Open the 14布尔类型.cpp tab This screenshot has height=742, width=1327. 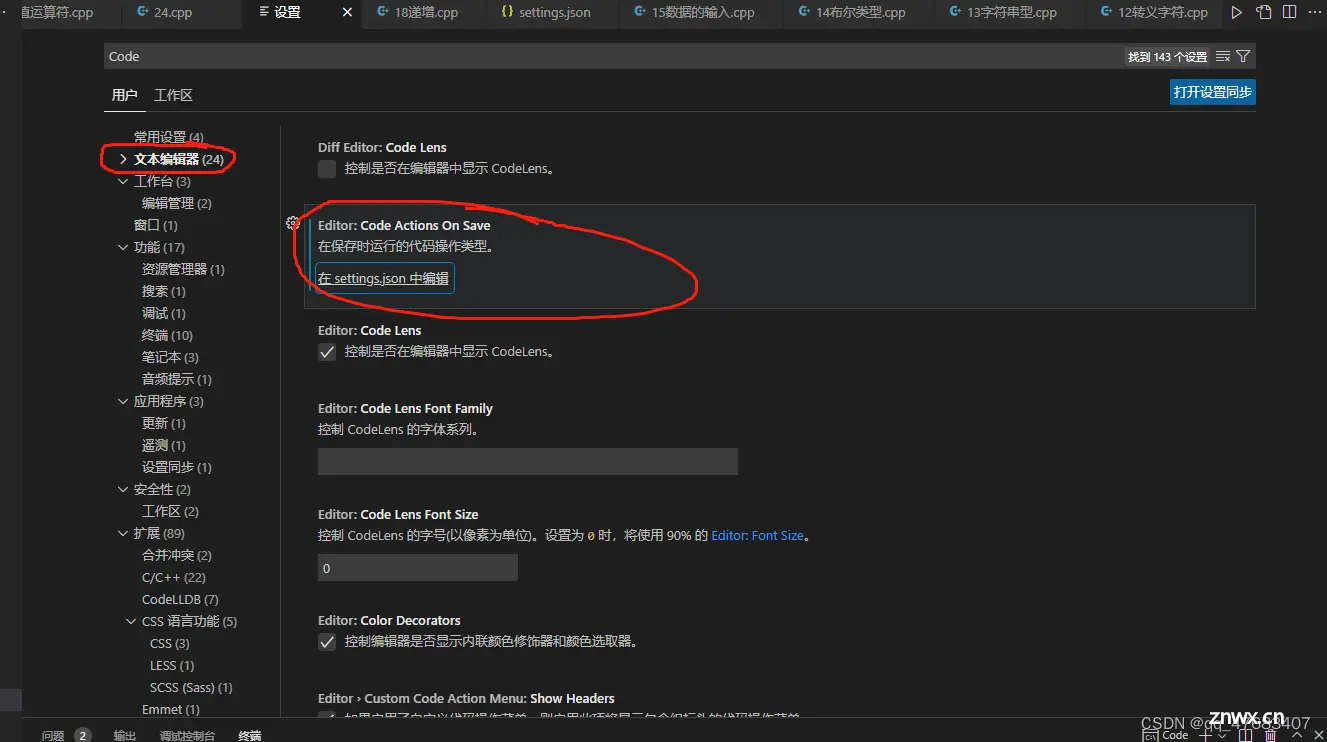coord(859,13)
